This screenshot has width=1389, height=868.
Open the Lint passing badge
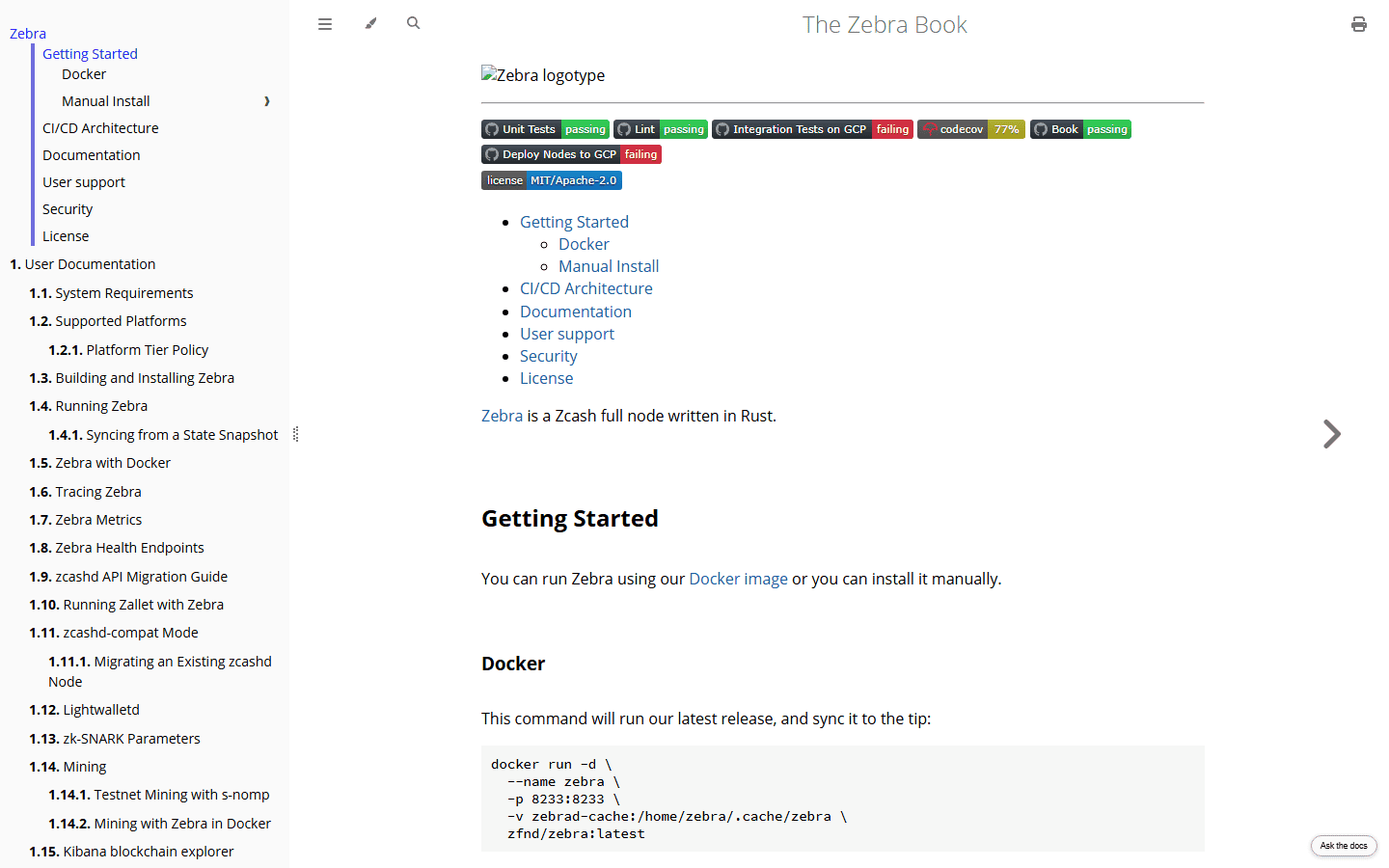[661, 129]
